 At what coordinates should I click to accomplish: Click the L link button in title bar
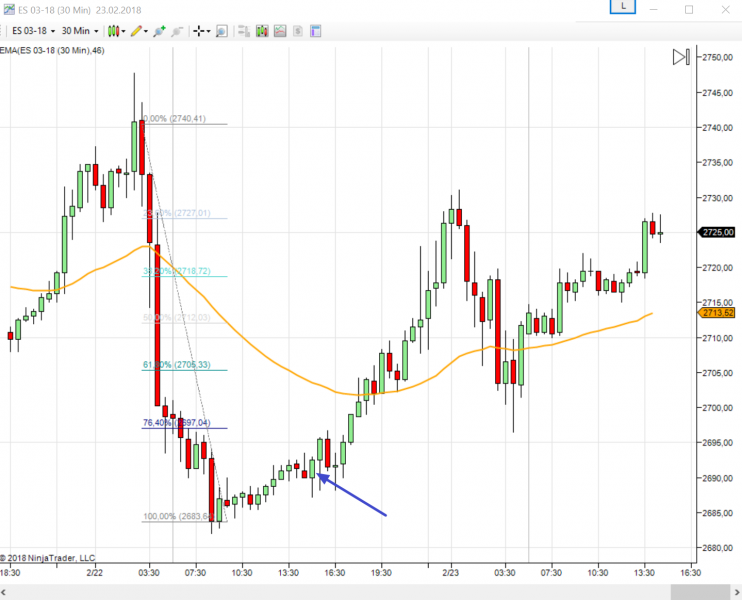click(623, 7)
